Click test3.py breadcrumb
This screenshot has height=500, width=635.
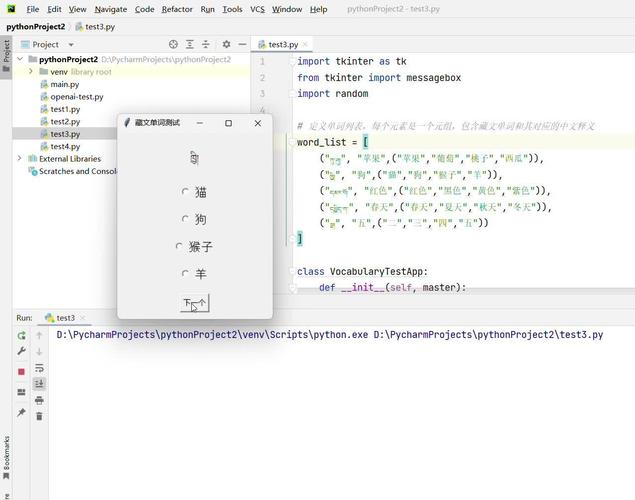(96, 27)
